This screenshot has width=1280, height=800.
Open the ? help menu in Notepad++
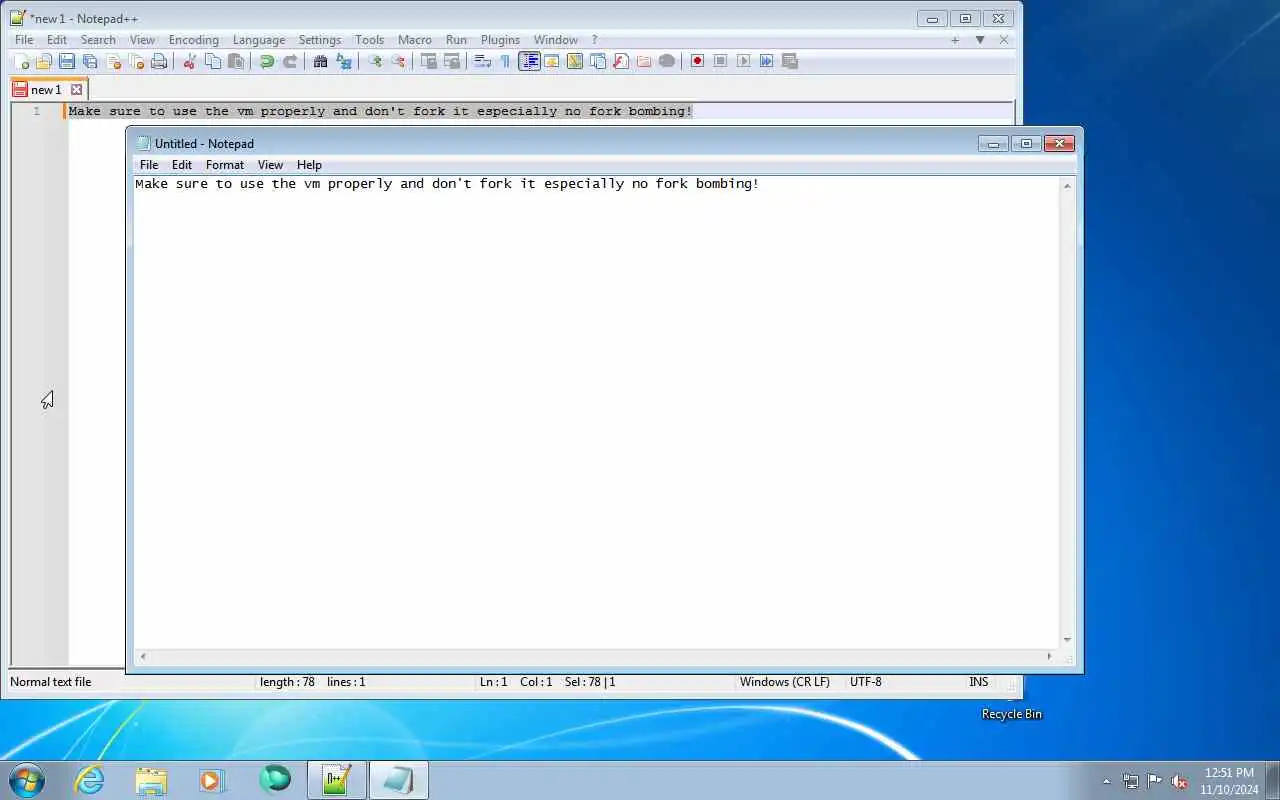(x=594, y=40)
